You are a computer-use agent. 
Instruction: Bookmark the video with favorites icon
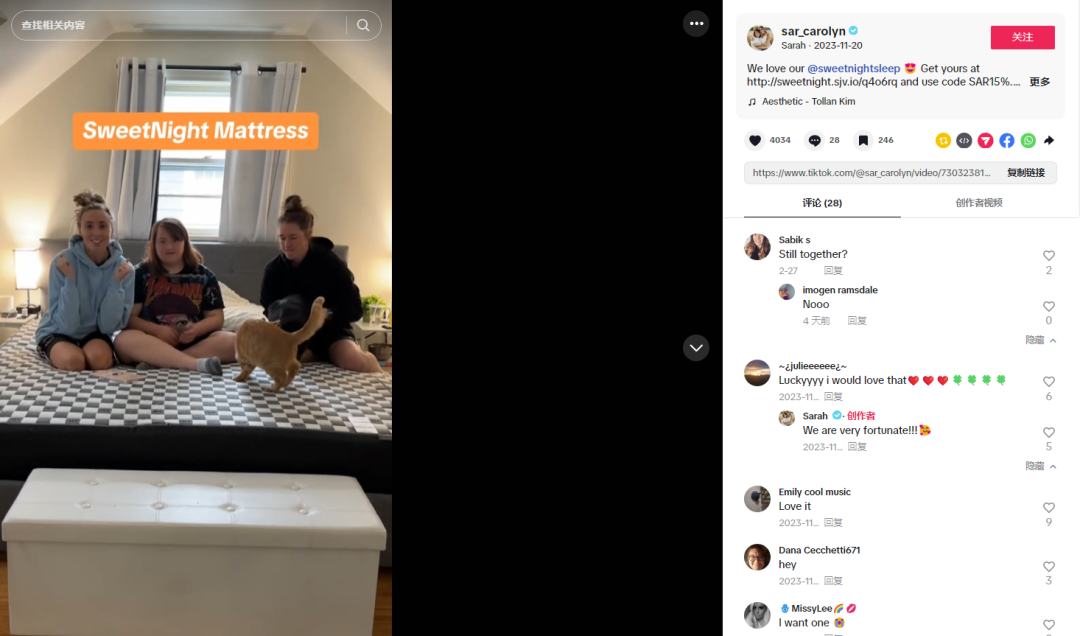pos(862,141)
